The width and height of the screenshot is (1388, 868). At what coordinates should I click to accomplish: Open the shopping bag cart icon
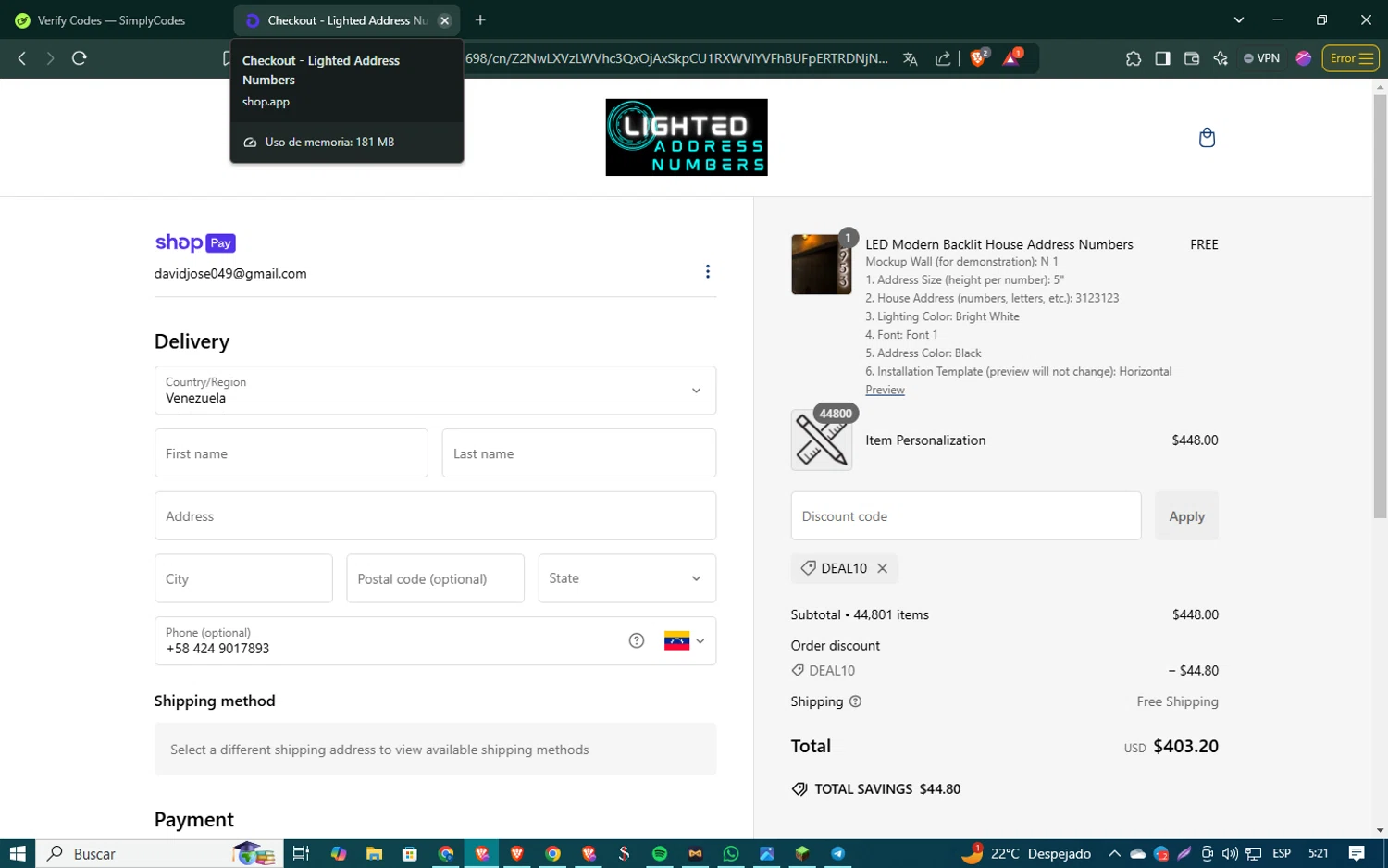(x=1207, y=138)
